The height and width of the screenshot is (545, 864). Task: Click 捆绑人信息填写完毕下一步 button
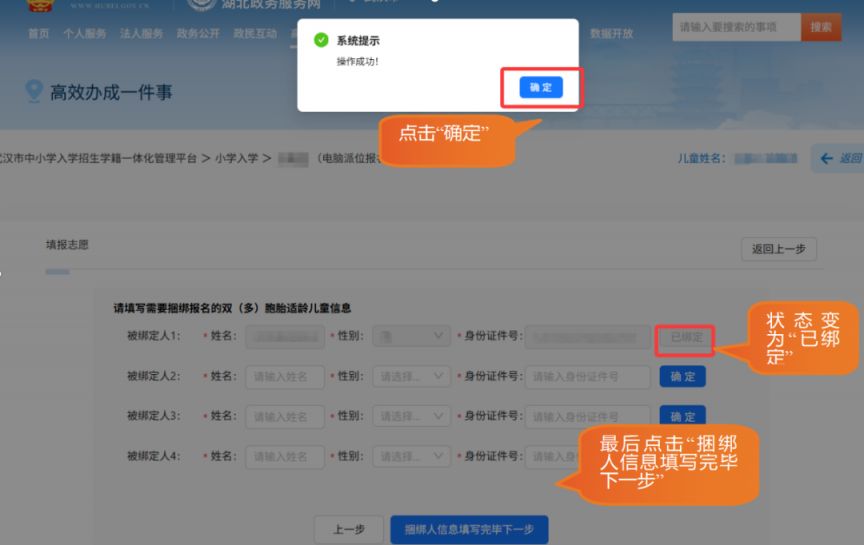pyautogui.click(x=469, y=530)
